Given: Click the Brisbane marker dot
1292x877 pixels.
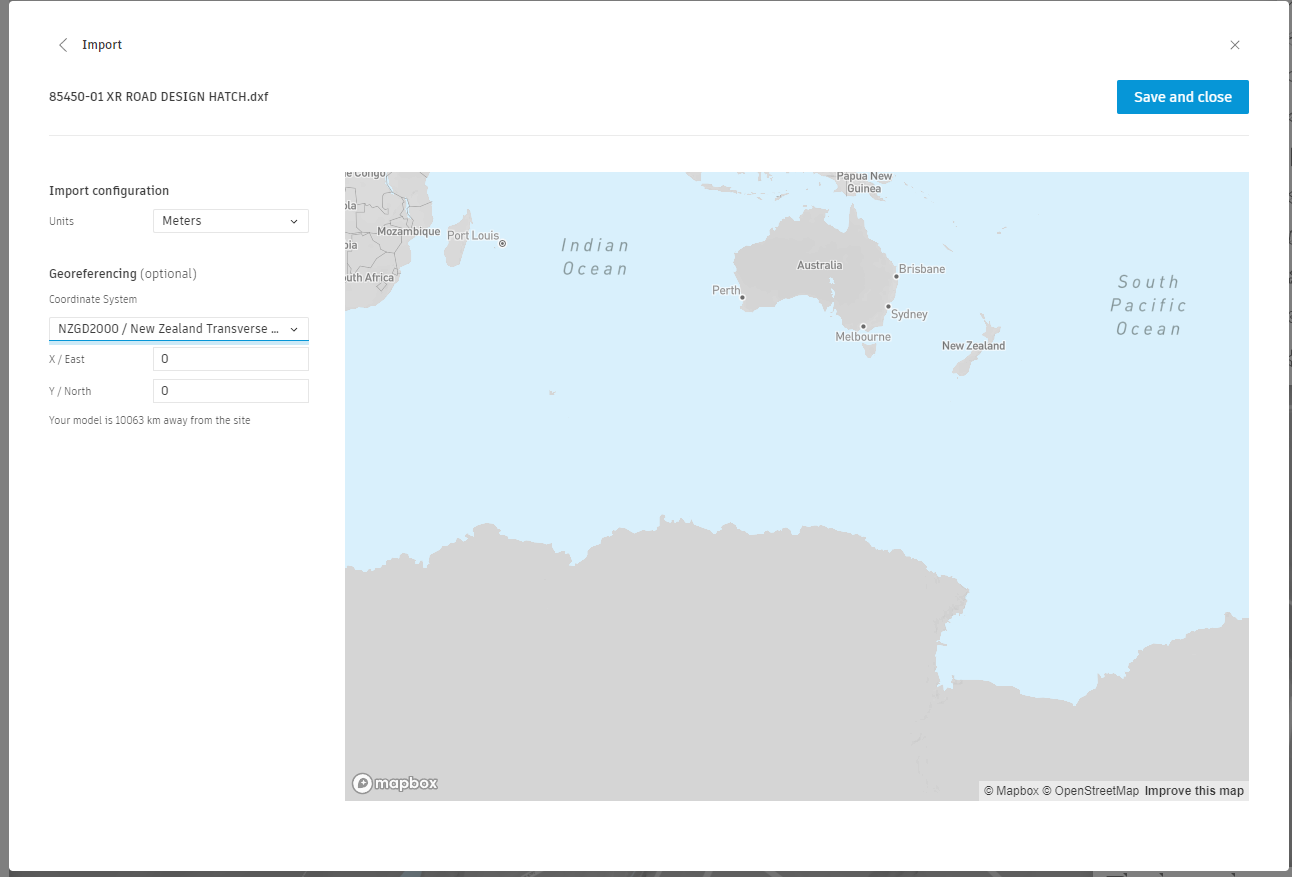Looking at the screenshot, I should [x=896, y=276].
